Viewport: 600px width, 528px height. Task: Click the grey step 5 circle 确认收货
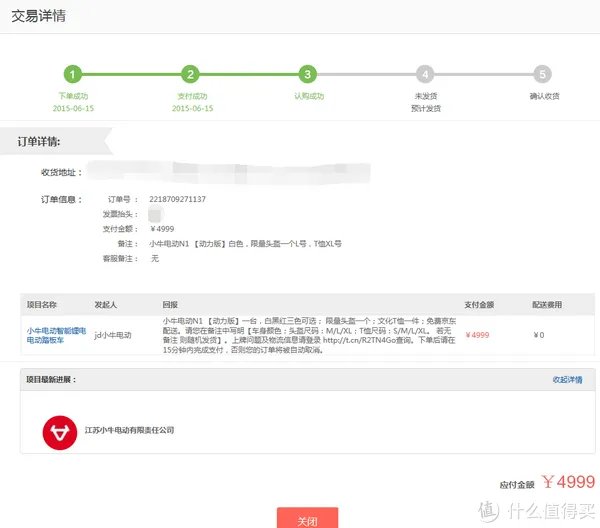(x=543, y=74)
